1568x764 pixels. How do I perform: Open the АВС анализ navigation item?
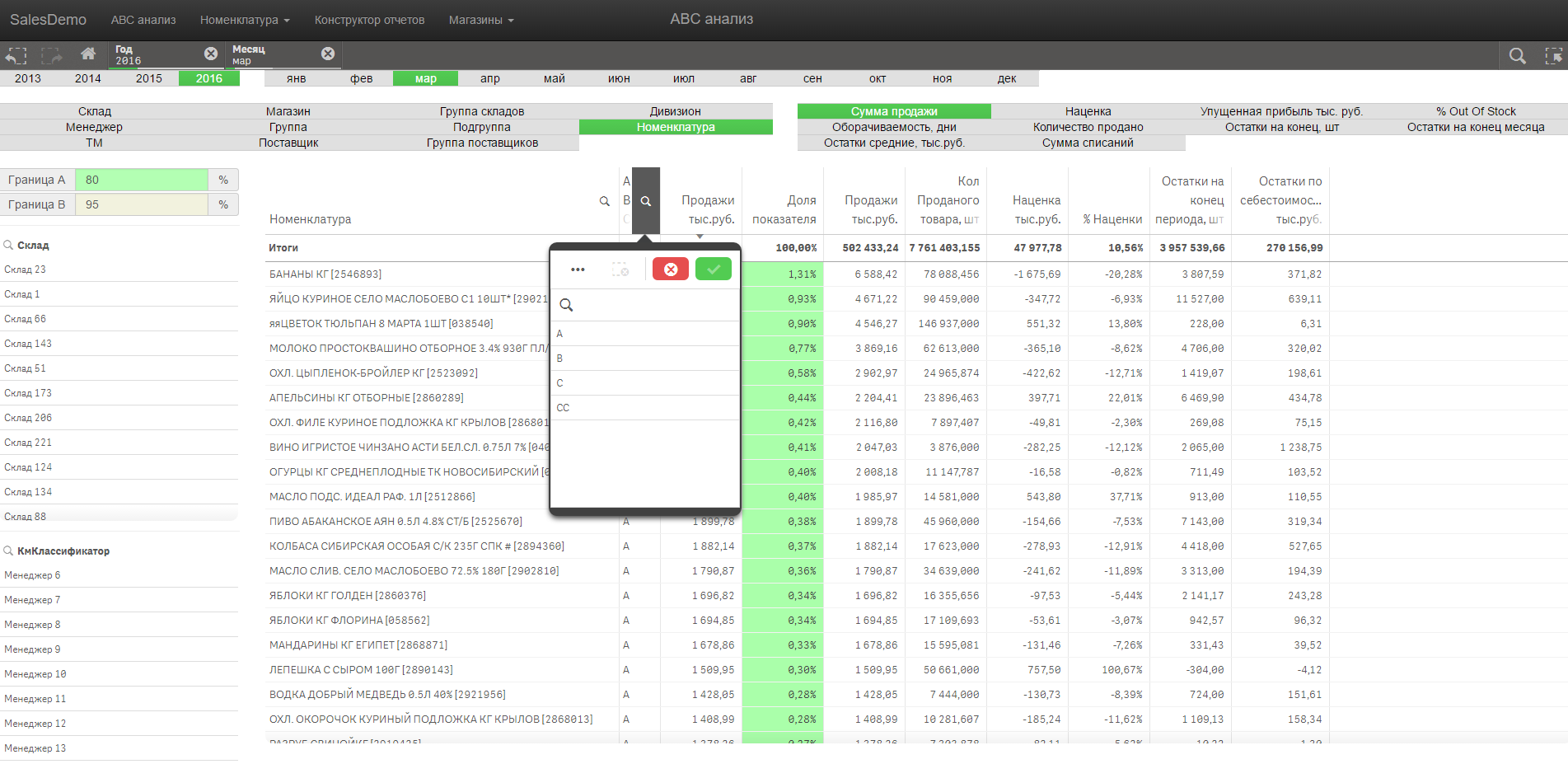(x=143, y=20)
